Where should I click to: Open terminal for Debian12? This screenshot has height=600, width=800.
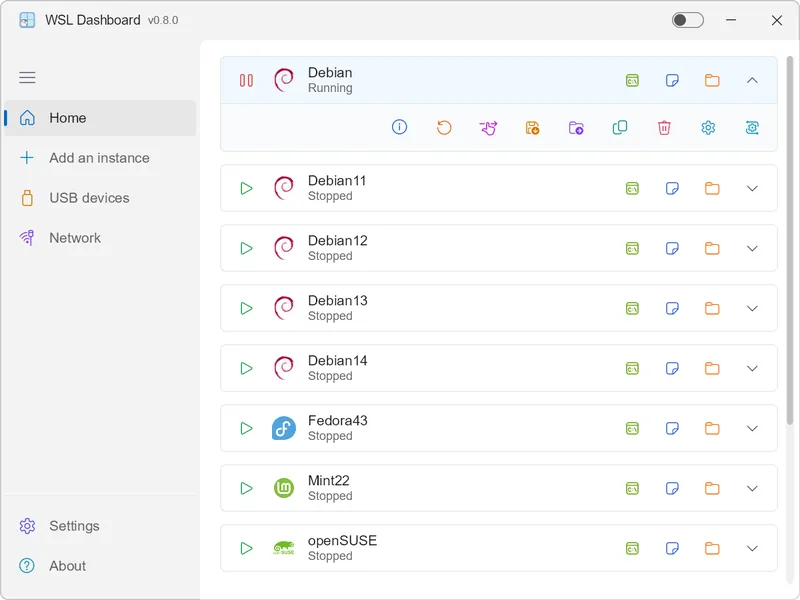point(632,248)
